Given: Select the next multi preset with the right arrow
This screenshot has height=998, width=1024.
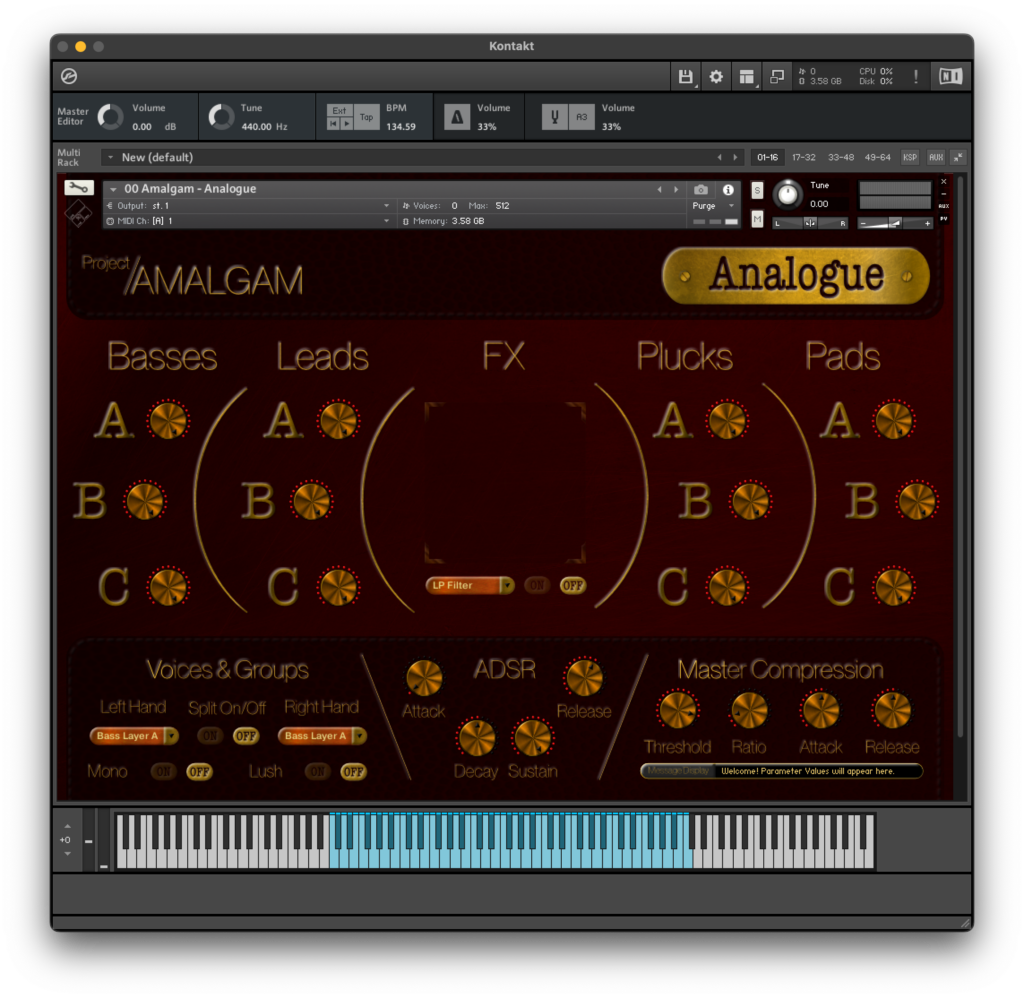Looking at the screenshot, I should [x=735, y=157].
